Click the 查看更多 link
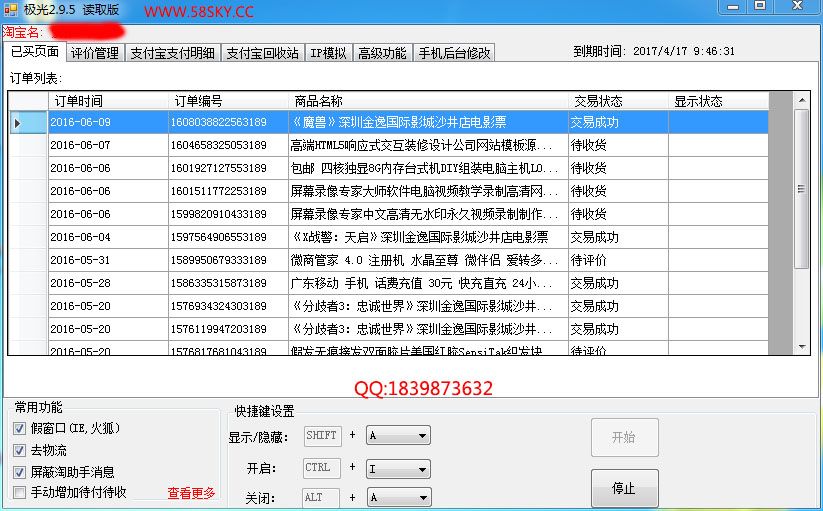The height and width of the screenshot is (511, 823). coord(191,493)
